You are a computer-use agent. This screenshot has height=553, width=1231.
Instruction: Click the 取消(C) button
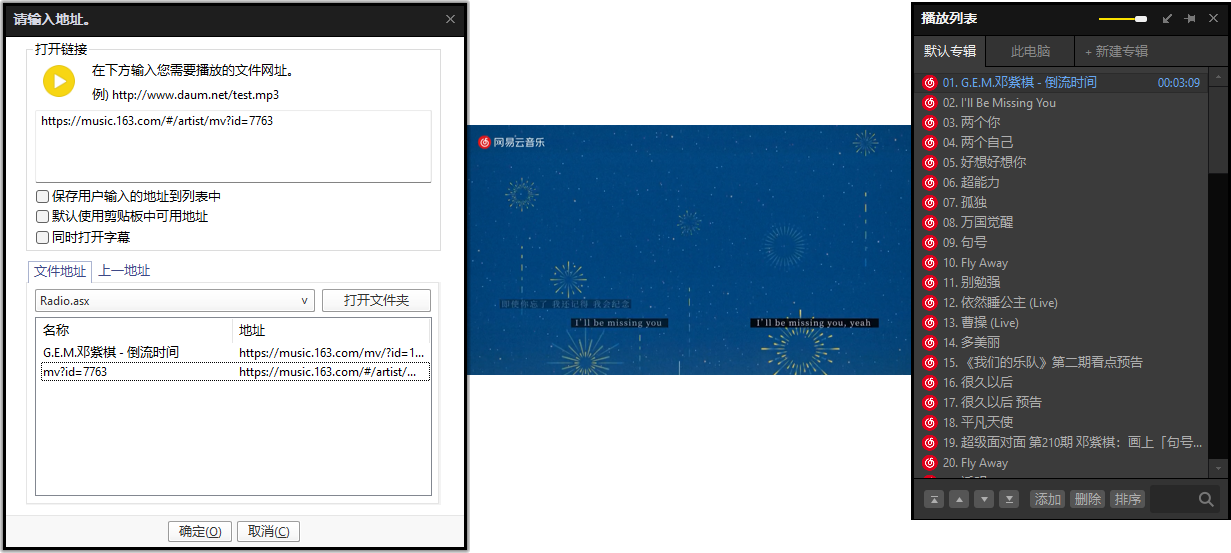click(268, 532)
